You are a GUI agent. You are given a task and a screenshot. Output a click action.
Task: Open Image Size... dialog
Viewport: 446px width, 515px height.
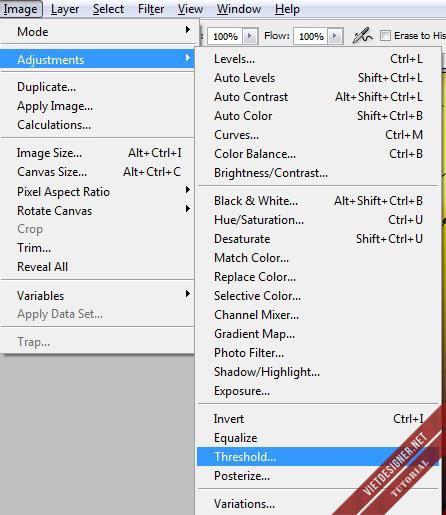(x=97, y=153)
